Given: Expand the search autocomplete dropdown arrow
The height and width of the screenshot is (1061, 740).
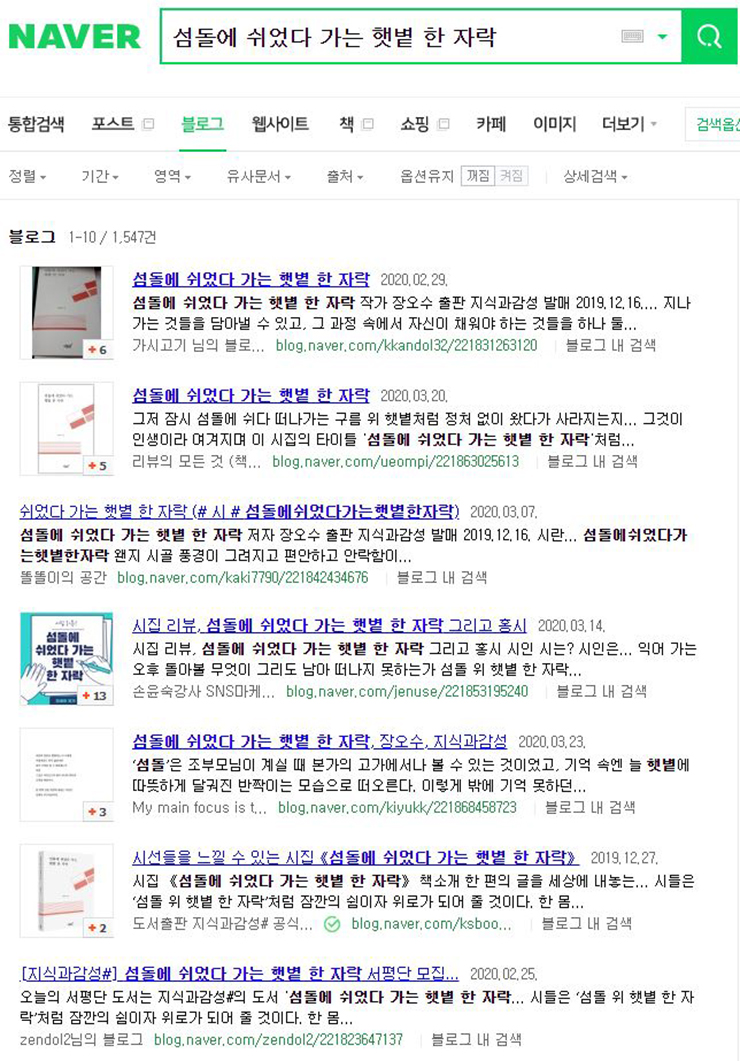Looking at the screenshot, I should click(x=663, y=37).
